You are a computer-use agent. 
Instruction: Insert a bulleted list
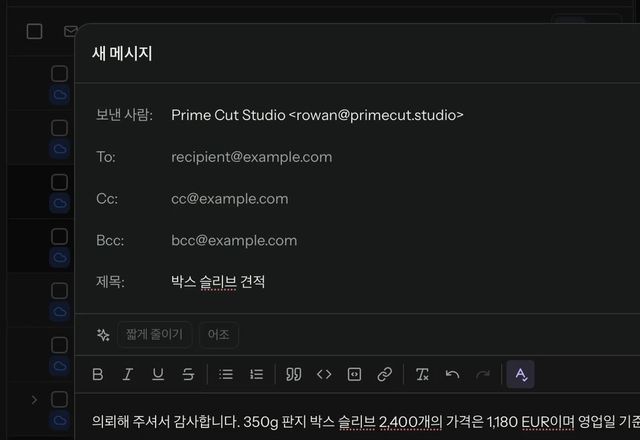(226, 374)
